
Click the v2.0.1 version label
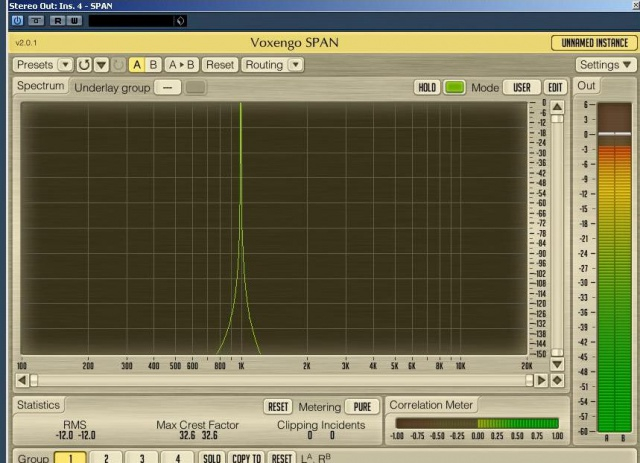pyautogui.click(x=26, y=43)
